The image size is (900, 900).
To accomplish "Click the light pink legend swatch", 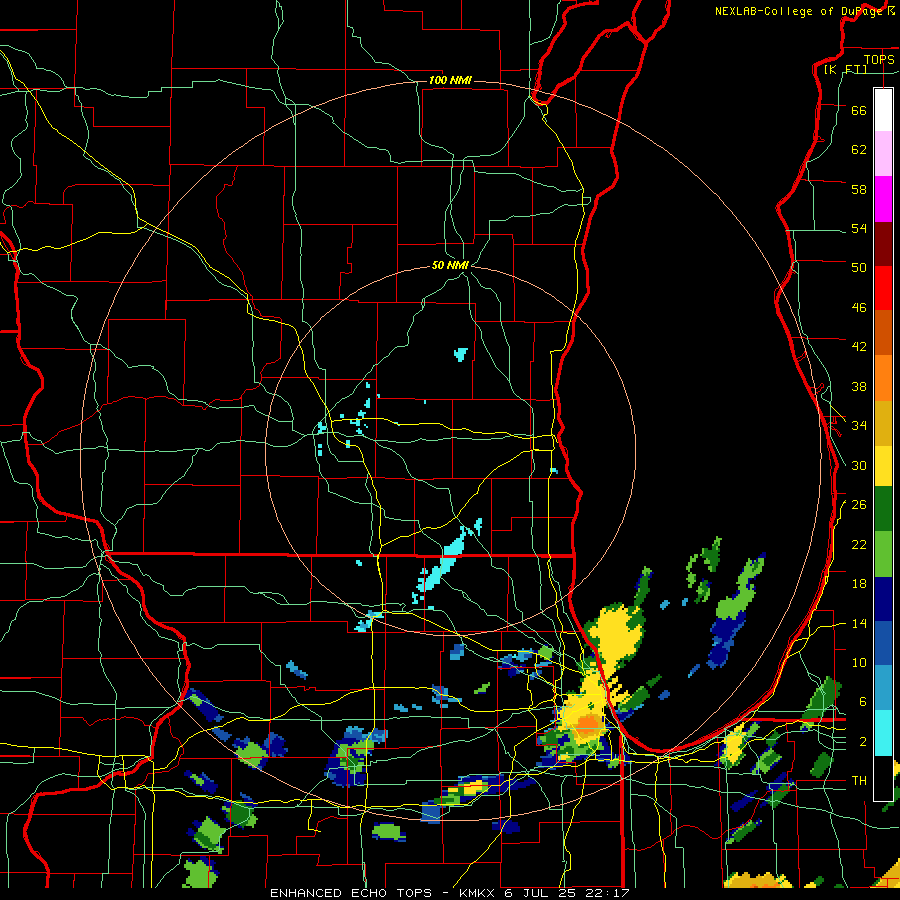I will (x=883, y=154).
